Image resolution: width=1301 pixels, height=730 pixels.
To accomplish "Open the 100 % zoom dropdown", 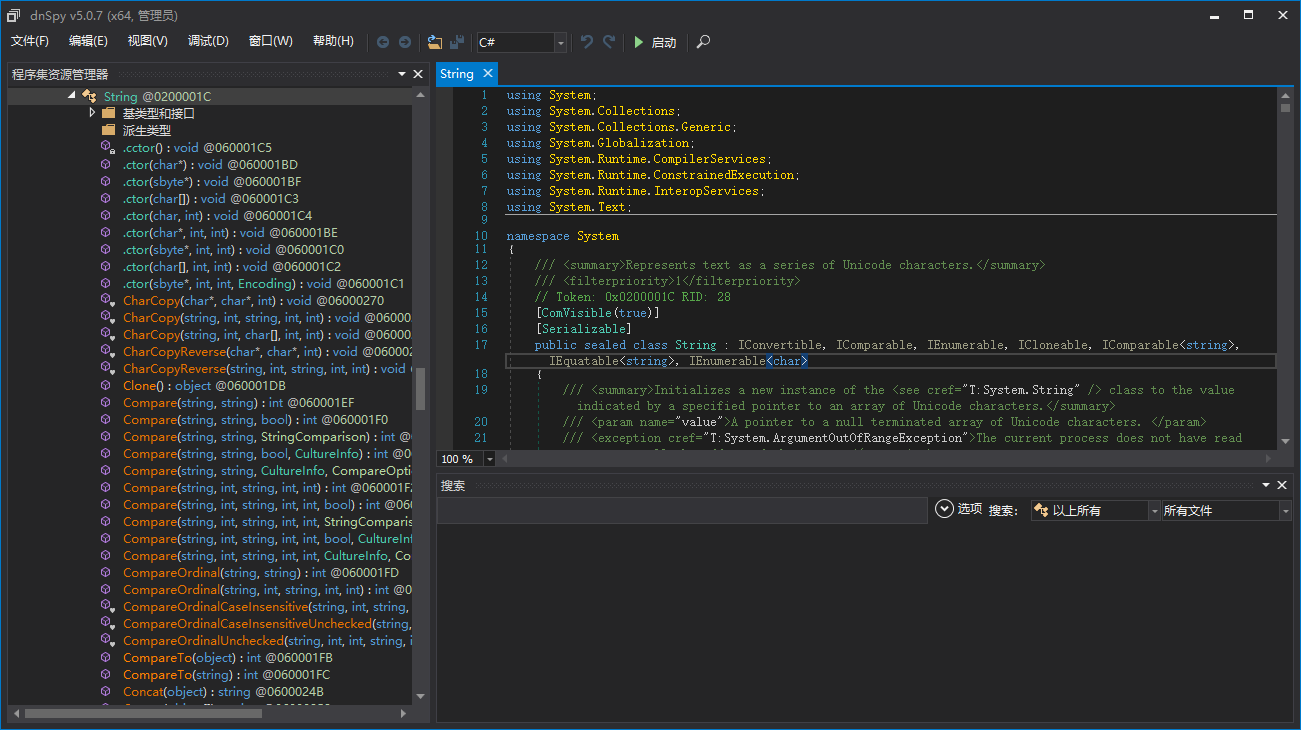I will [x=490, y=459].
